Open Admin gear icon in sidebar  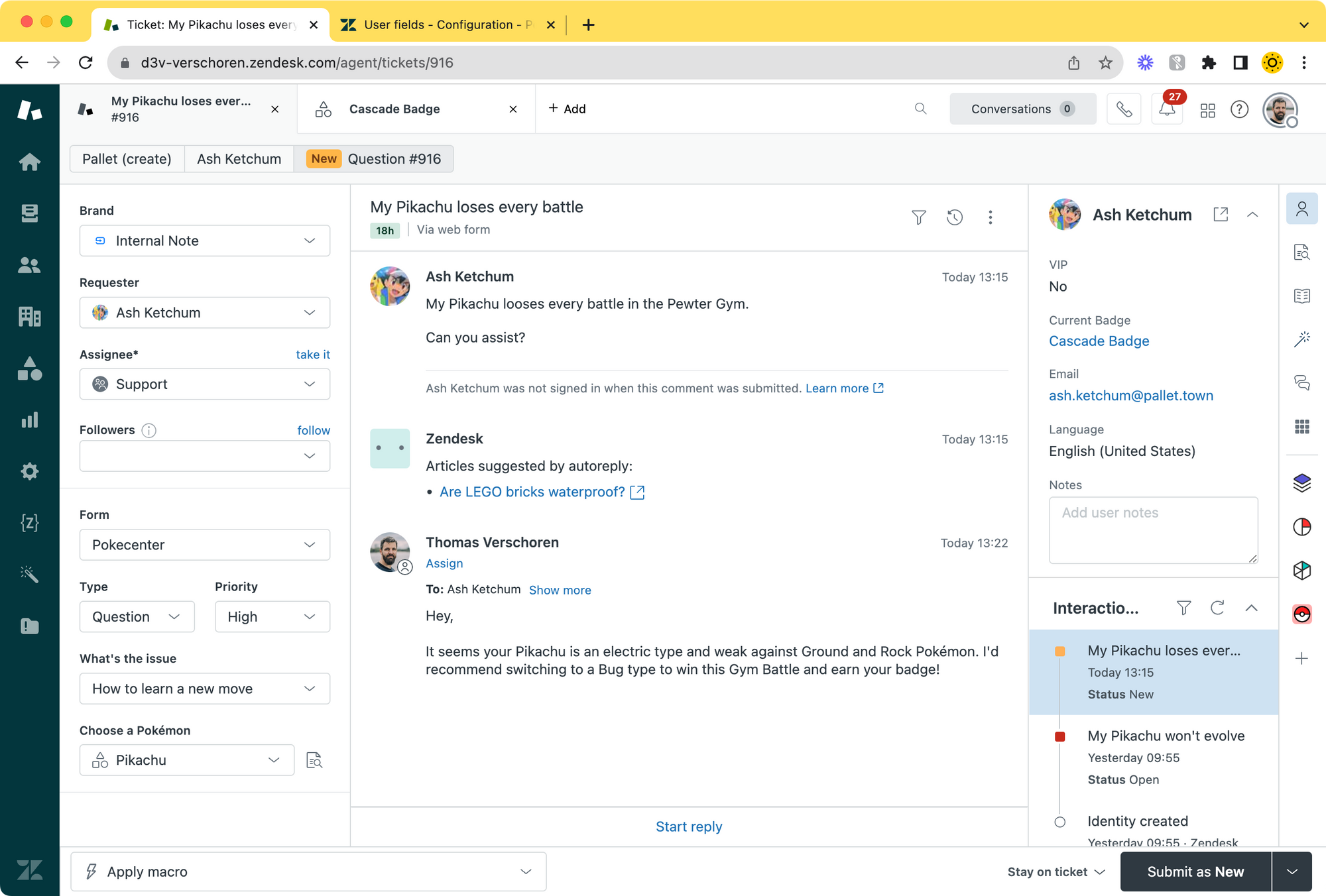29,471
